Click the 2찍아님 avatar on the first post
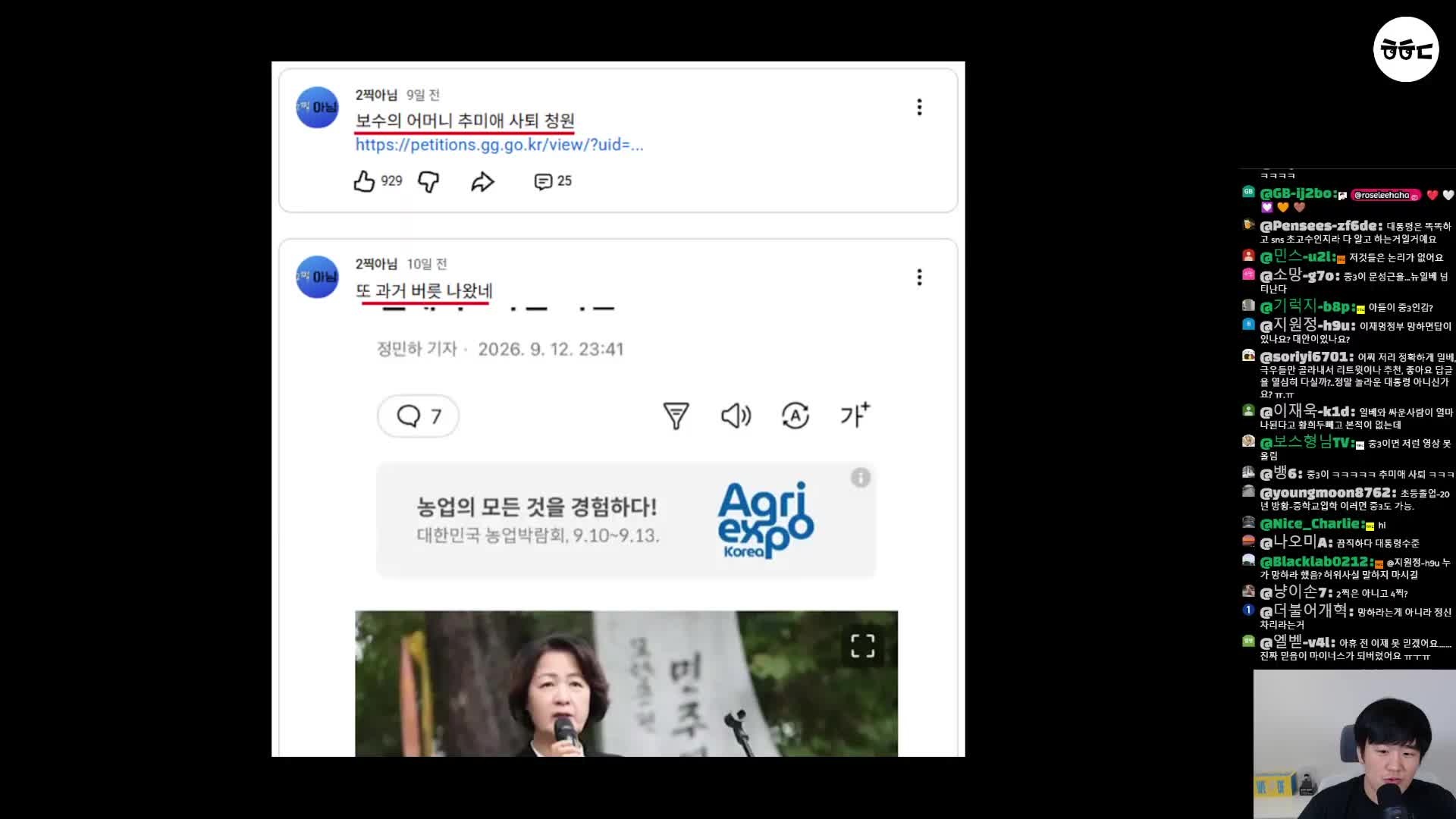Image resolution: width=1456 pixels, height=819 pixels. tap(317, 107)
